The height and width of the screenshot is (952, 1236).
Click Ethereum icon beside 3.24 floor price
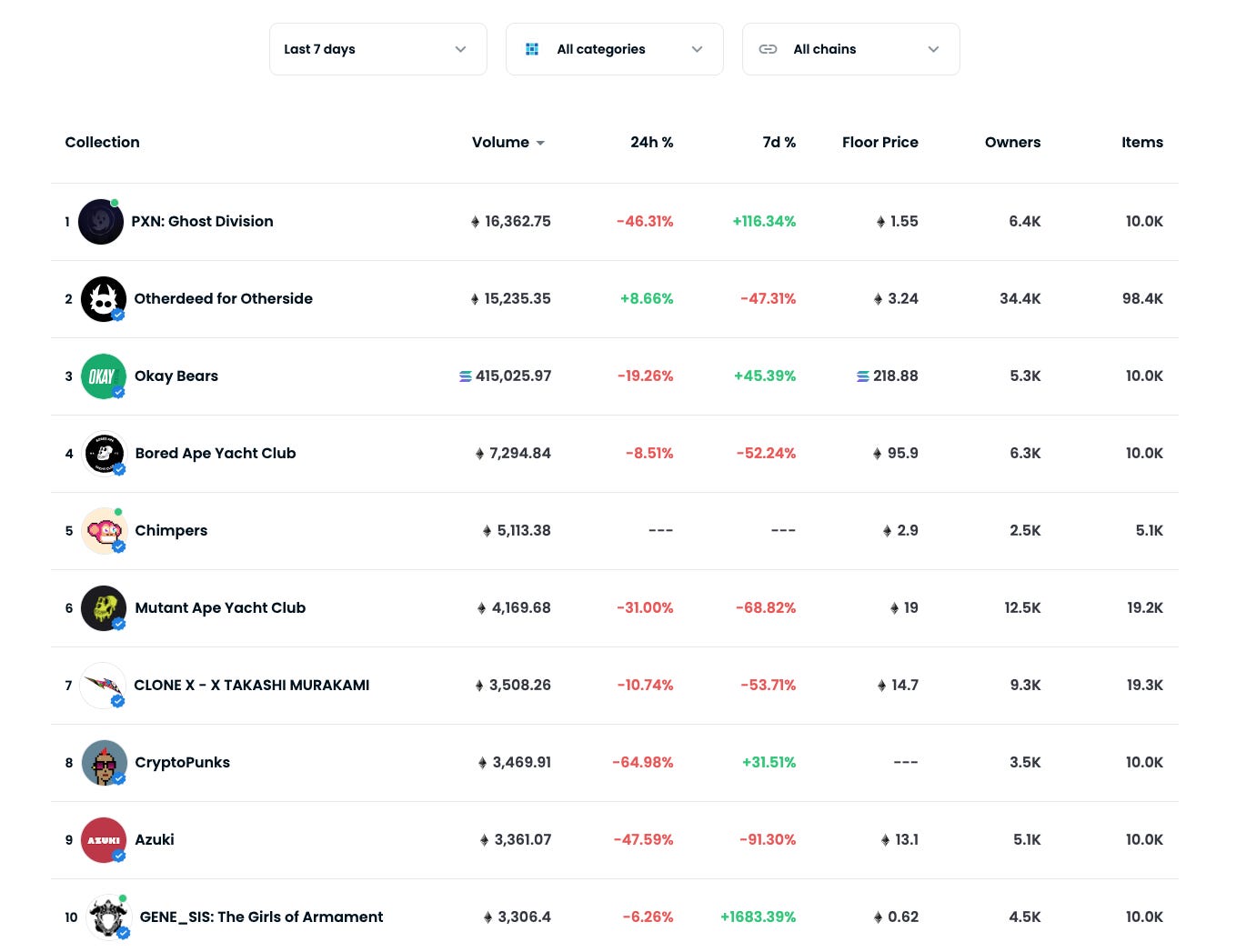878,299
